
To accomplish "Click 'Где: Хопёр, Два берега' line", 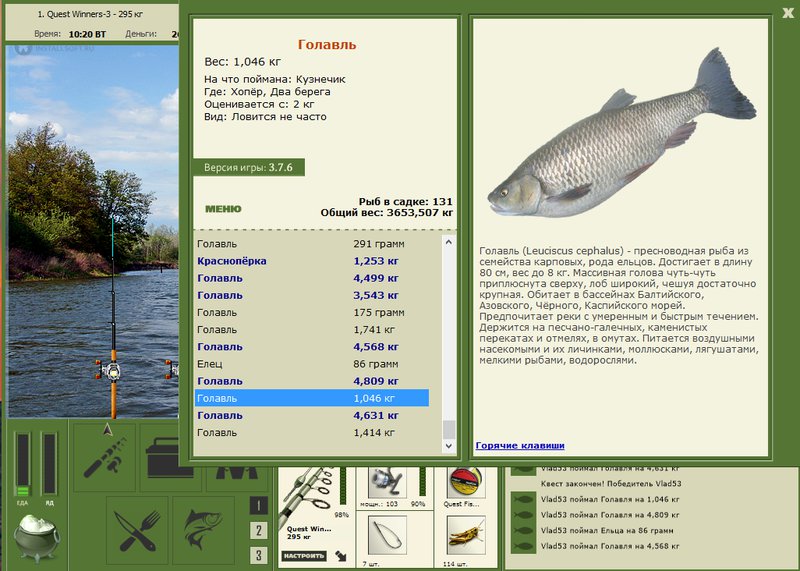I will click(267, 92).
